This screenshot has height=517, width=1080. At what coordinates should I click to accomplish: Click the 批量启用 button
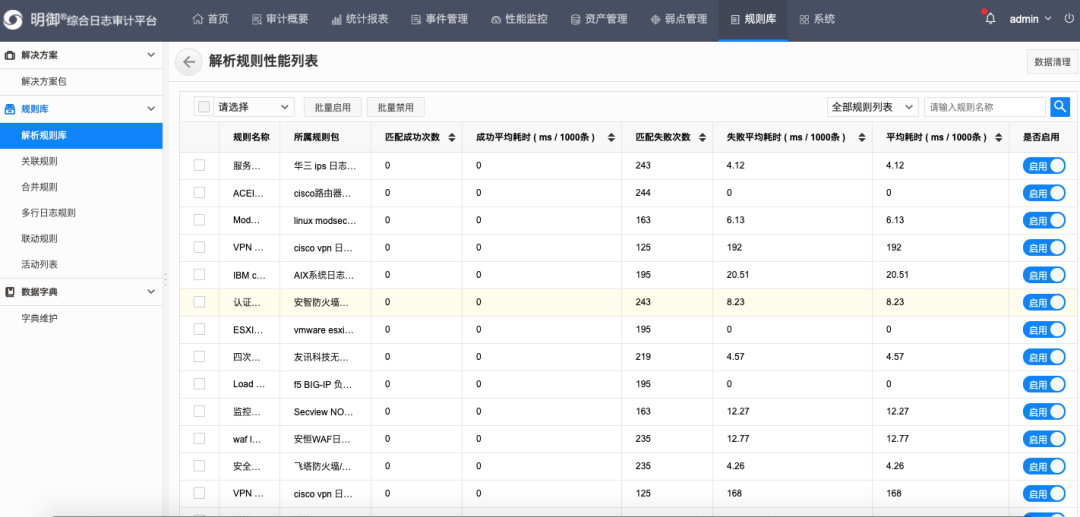click(x=333, y=107)
